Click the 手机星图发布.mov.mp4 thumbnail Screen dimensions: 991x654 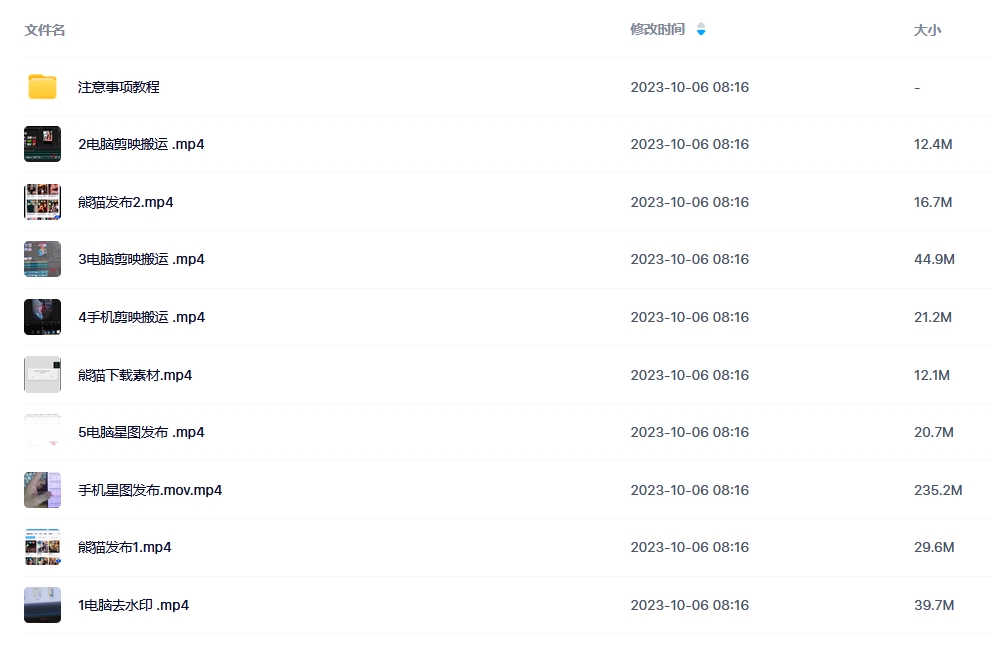click(x=42, y=490)
